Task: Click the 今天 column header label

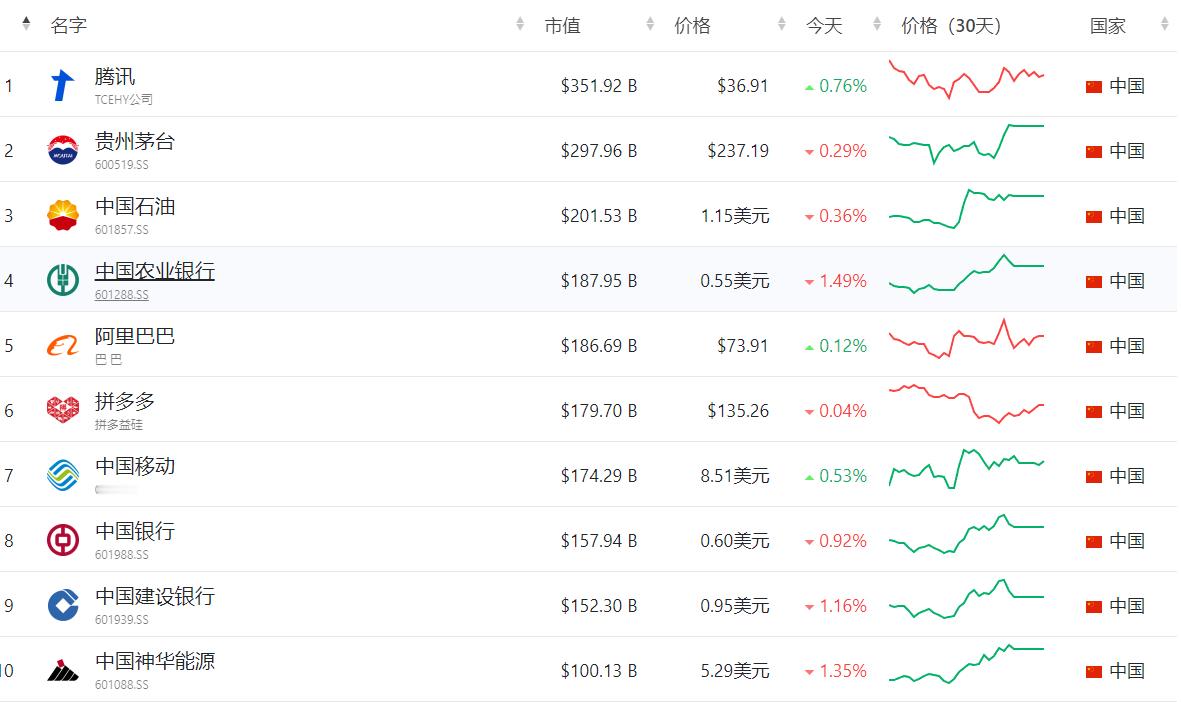Action: click(x=824, y=26)
